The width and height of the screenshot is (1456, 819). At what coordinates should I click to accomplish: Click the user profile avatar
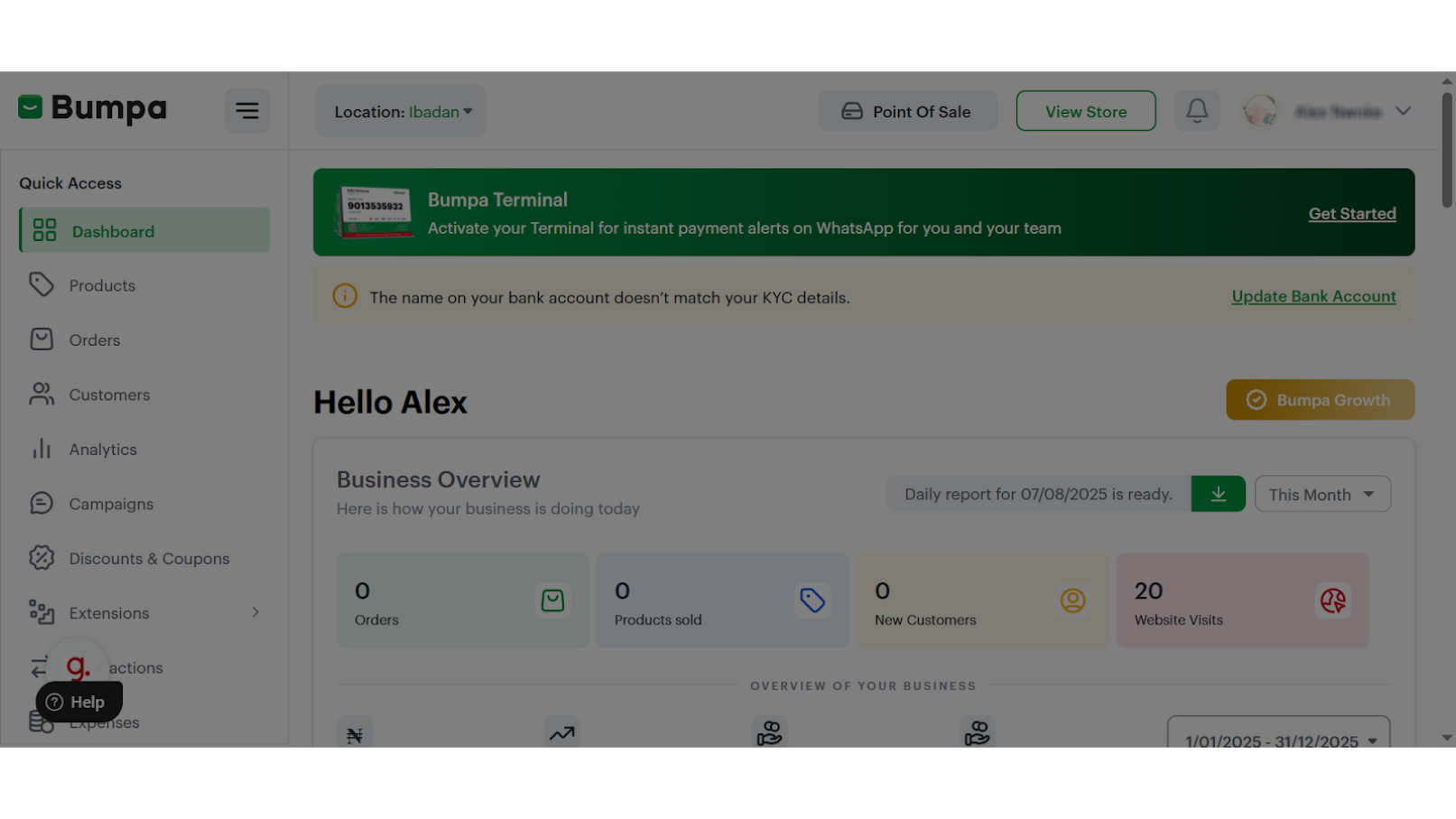click(1259, 111)
